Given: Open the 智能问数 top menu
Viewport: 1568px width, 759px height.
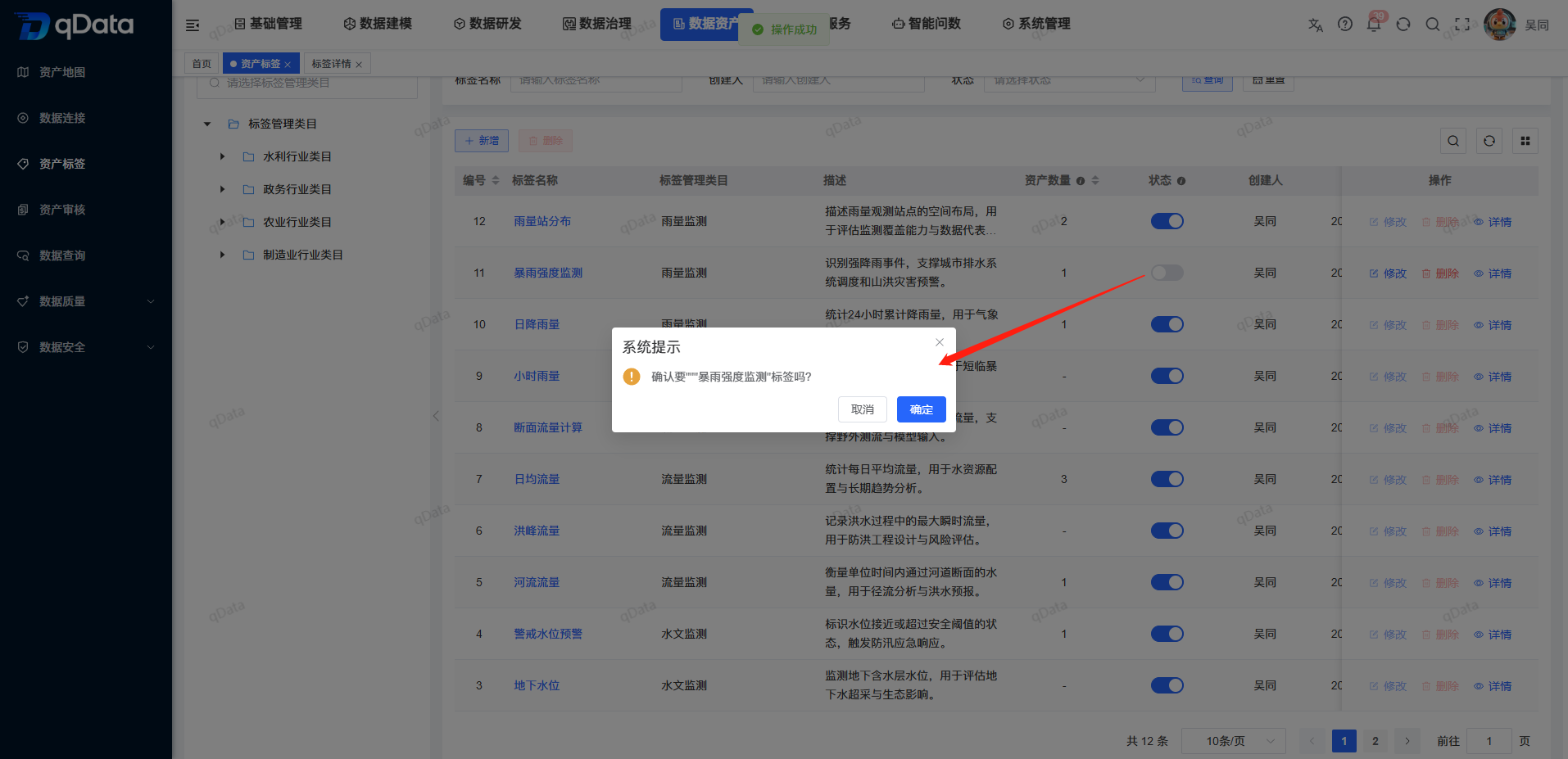Looking at the screenshot, I should point(927,24).
